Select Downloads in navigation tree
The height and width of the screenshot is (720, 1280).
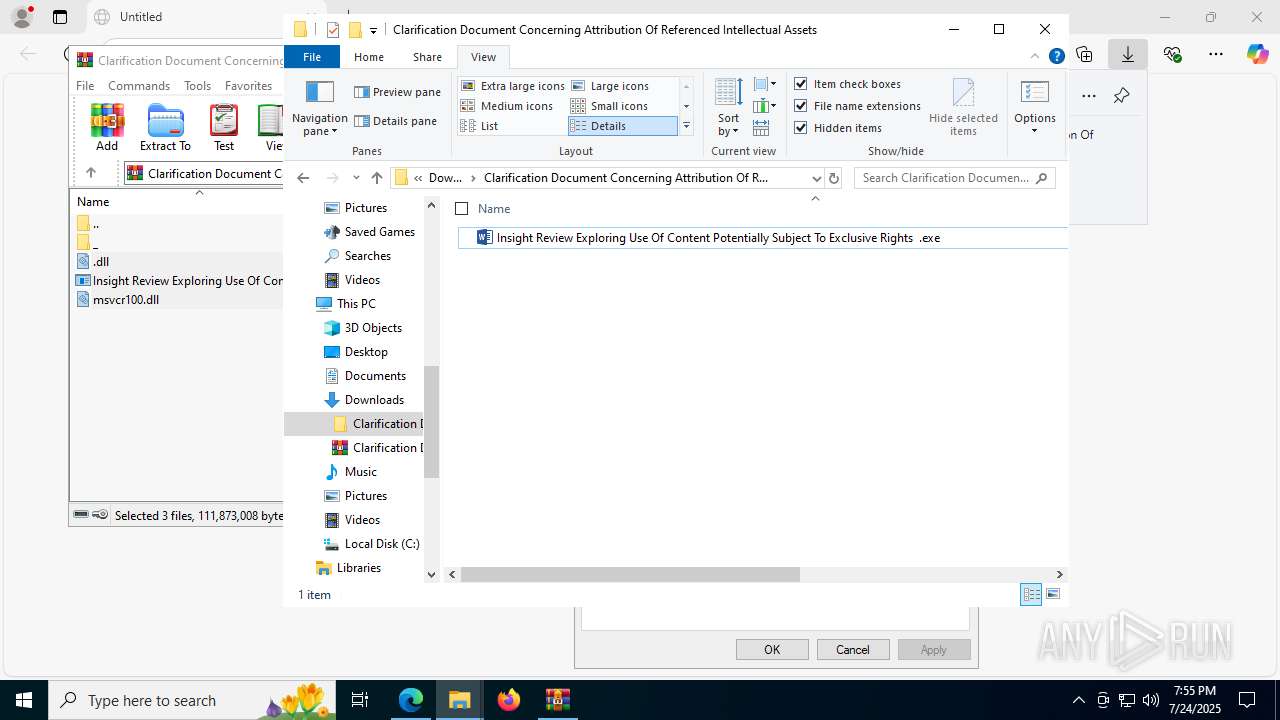[x=364, y=400]
